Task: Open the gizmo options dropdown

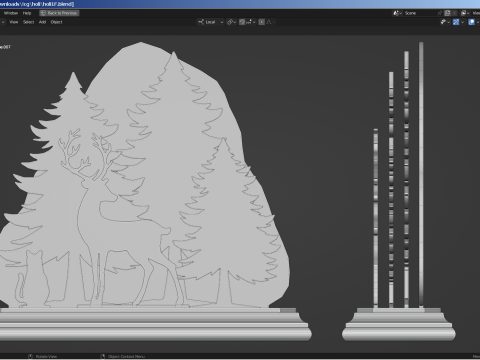Action: pos(462,22)
